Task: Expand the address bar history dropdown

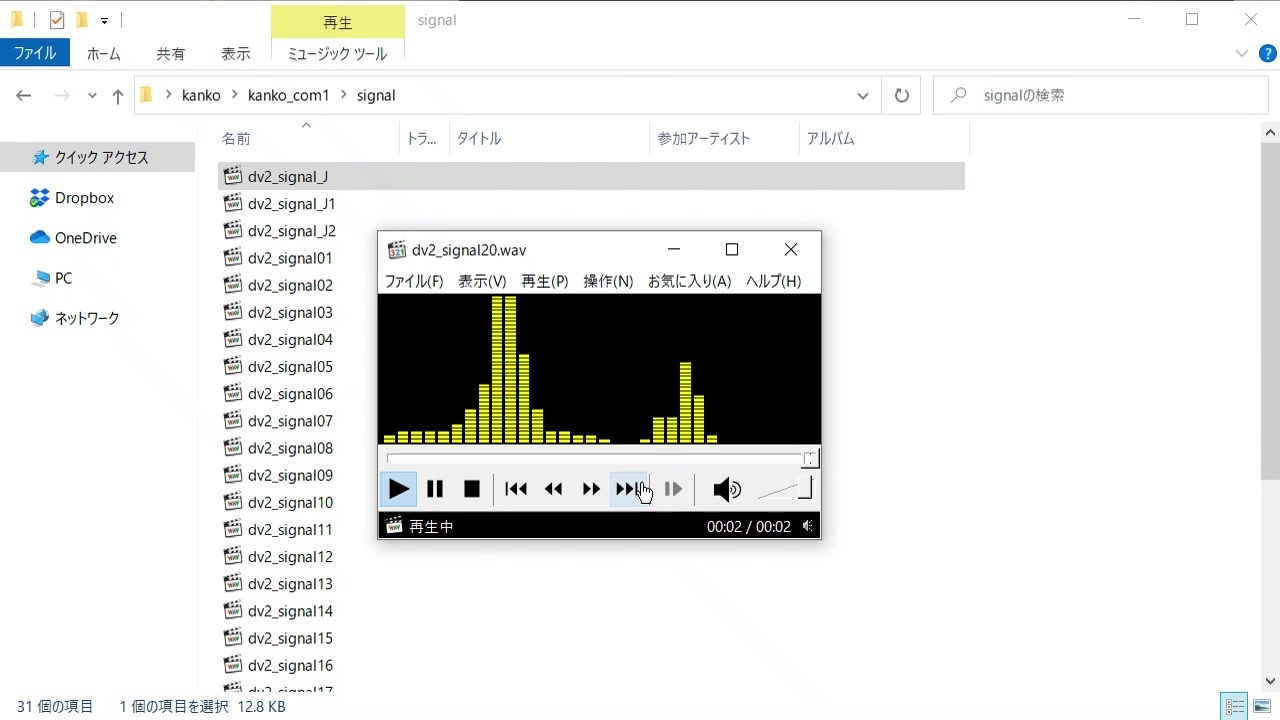Action: point(863,95)
